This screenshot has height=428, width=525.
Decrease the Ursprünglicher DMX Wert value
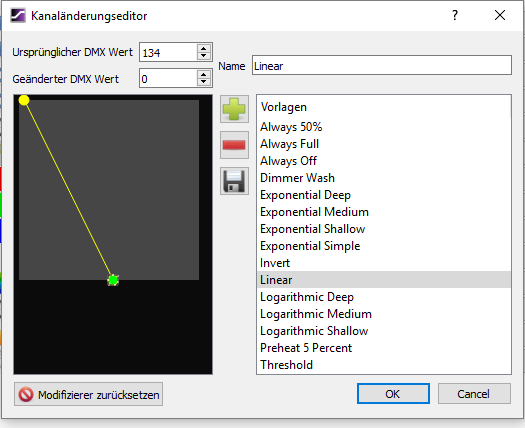point(204,56)
